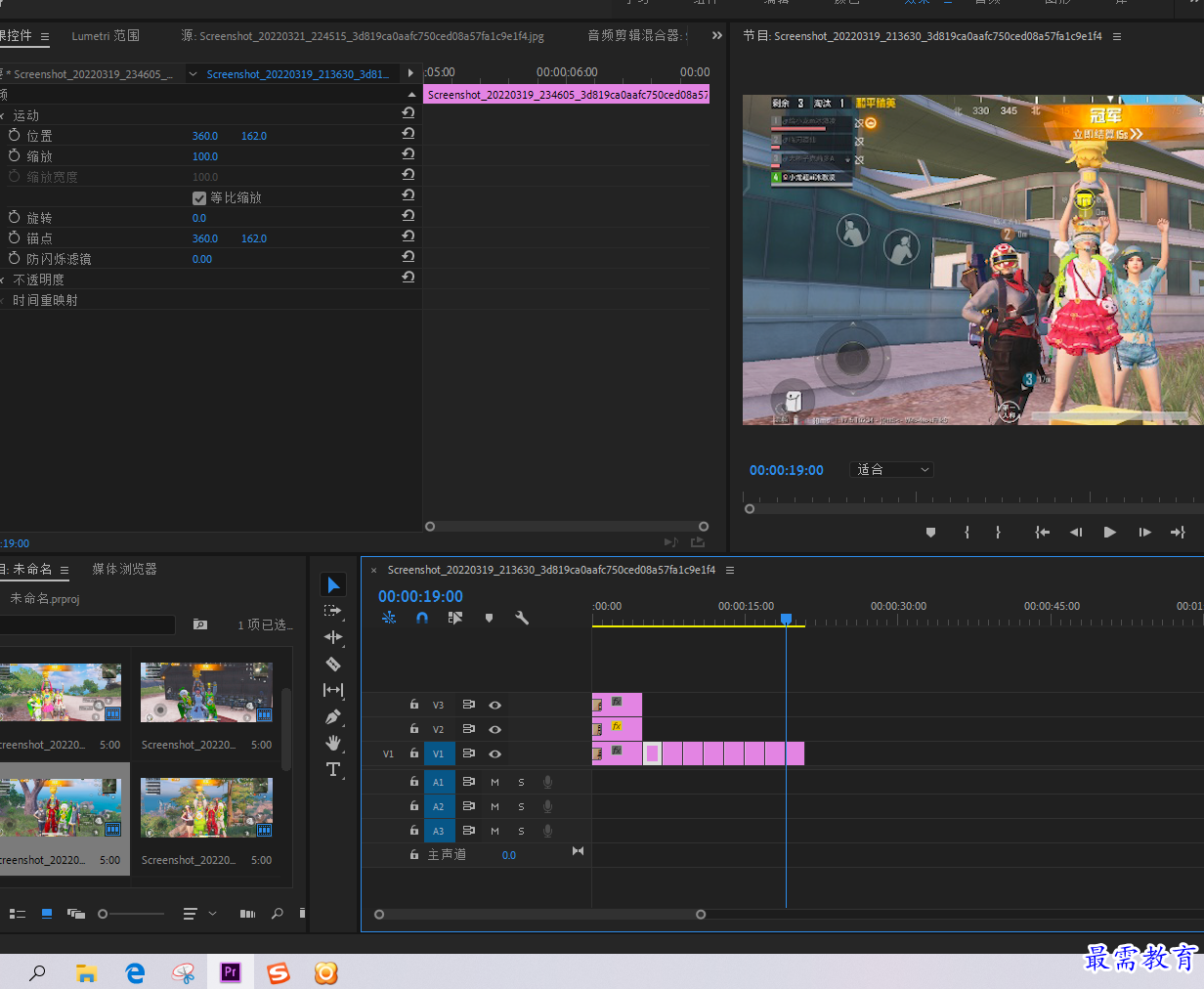Reset Scale parameter
This screenshot has height=989, width=1204.
click(408, 154)
